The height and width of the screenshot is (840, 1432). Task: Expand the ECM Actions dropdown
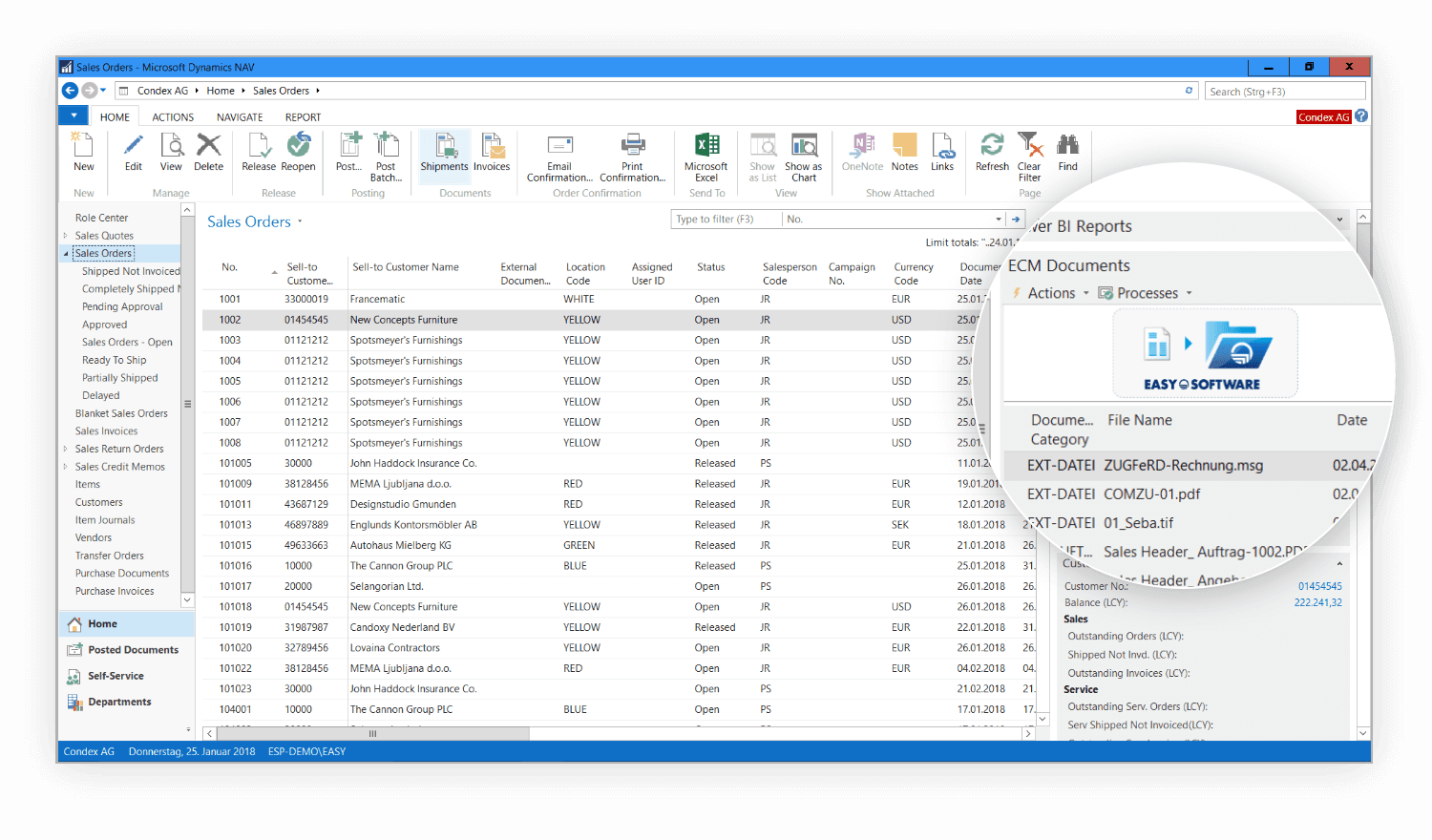pyautogui.click(x=1086, y=294)
